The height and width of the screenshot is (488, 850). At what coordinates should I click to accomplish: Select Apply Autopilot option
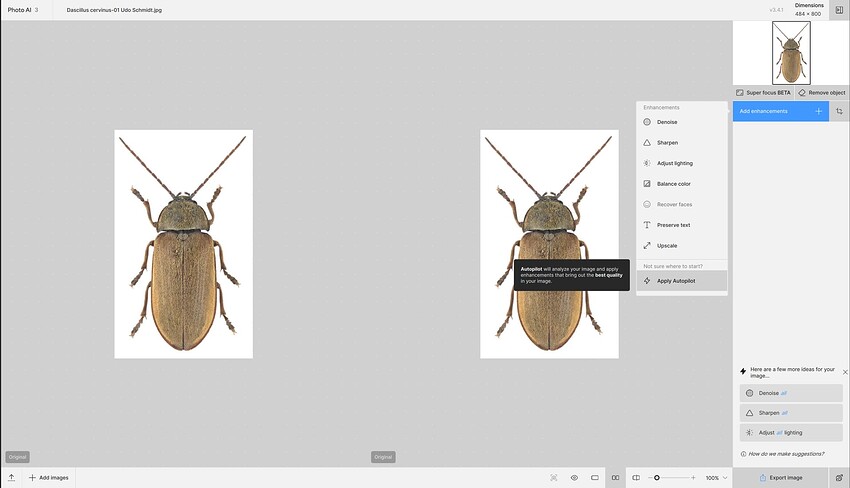click(x=675, y=281)
